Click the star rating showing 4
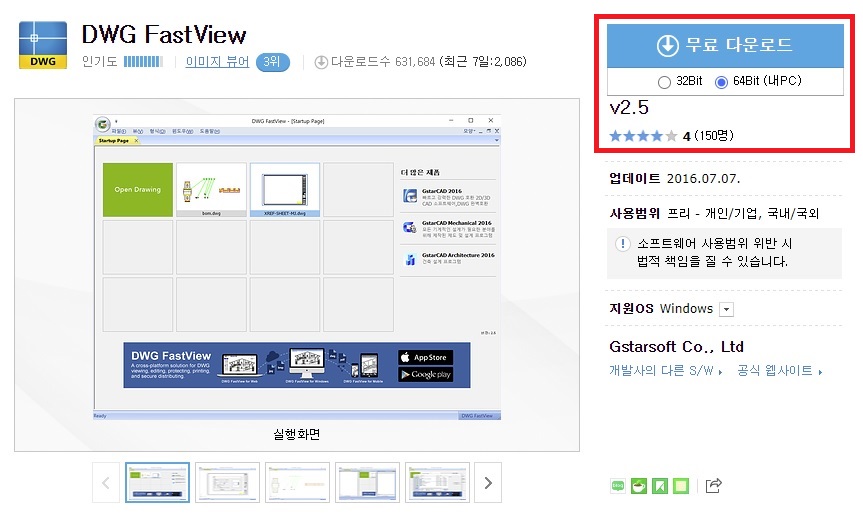863x528 pixels. pyautogui.click(x=643, y=136)
